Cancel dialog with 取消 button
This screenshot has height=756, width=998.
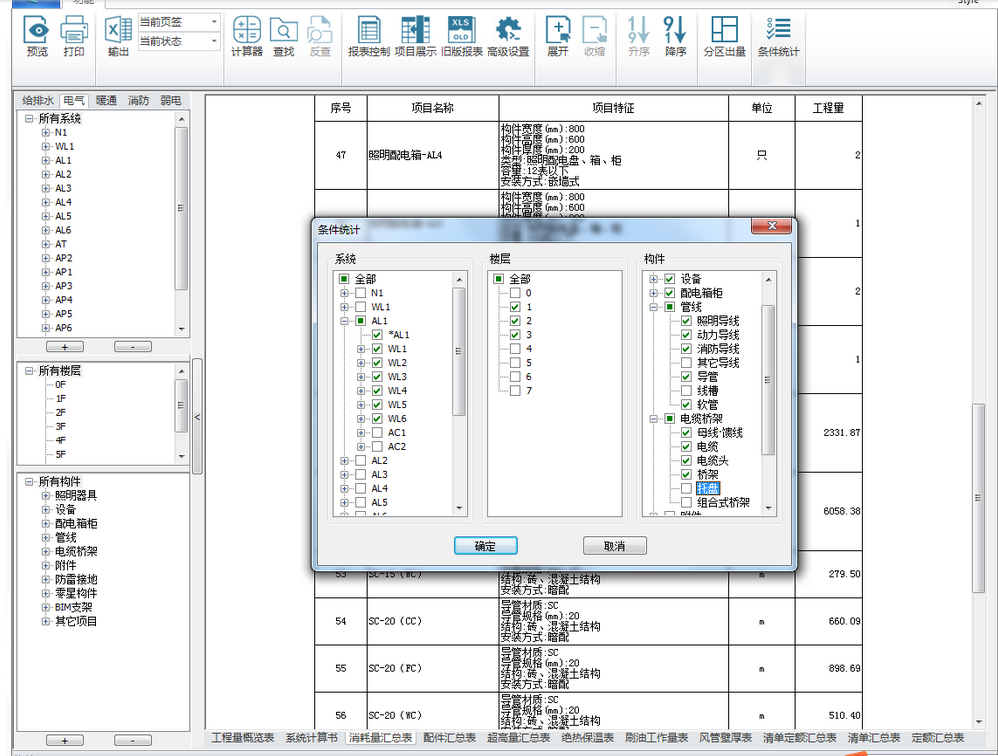[615, 546]
